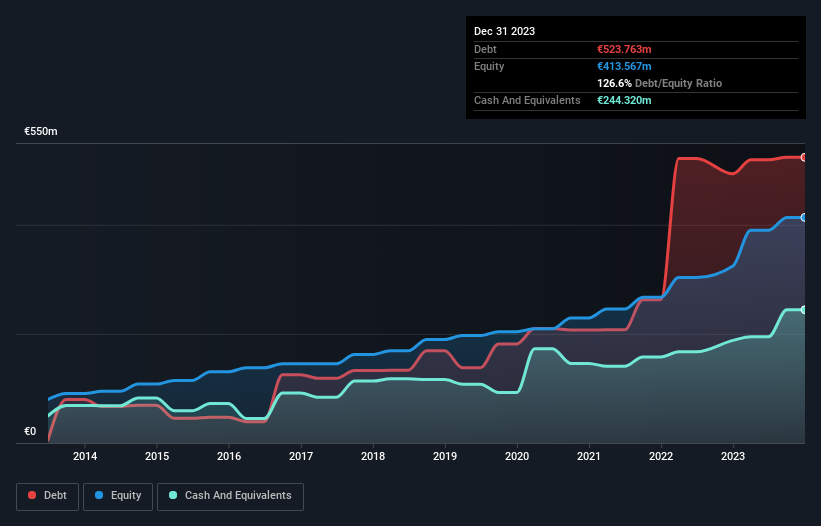The height and width of the screenshot is (526, 821).
Task: Click Cash And Equivalents label in tooltip
Action: coord(527,100)
